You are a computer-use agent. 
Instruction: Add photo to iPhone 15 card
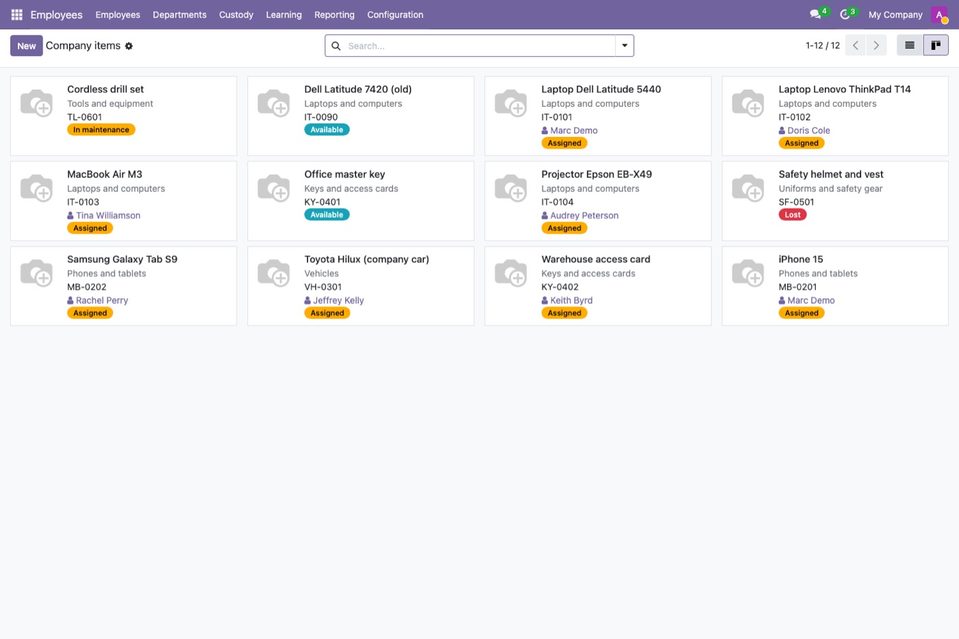(x=748, y=273)
